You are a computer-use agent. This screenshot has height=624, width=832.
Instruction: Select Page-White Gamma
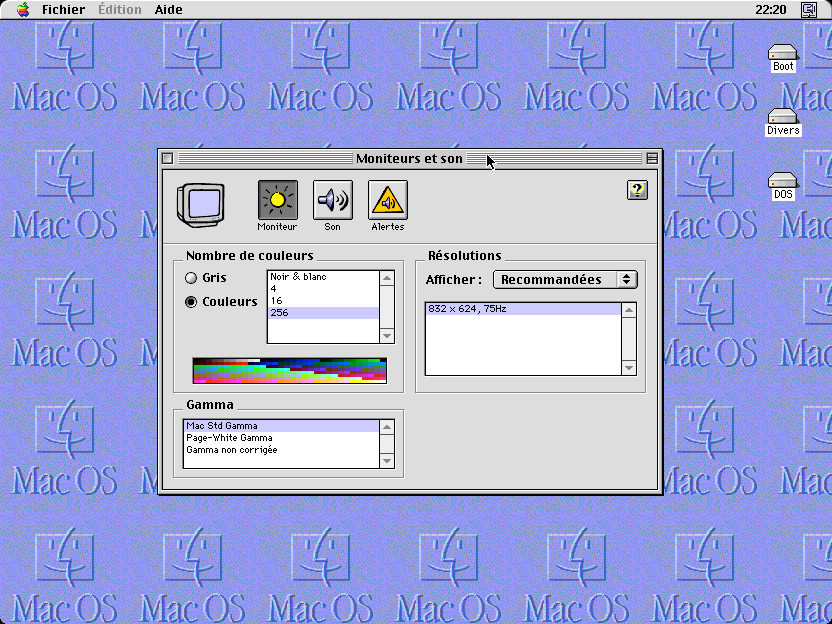coord(281,438)
